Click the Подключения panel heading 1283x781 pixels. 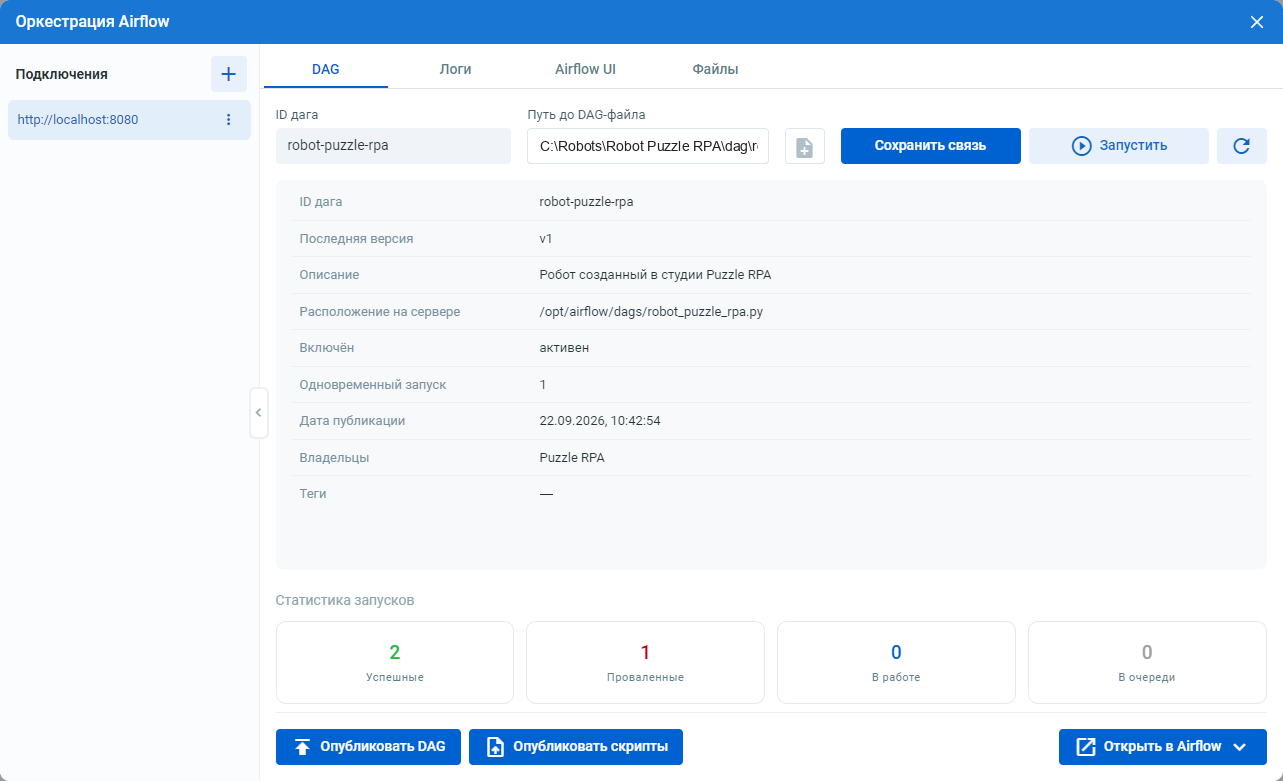[62, 74]
